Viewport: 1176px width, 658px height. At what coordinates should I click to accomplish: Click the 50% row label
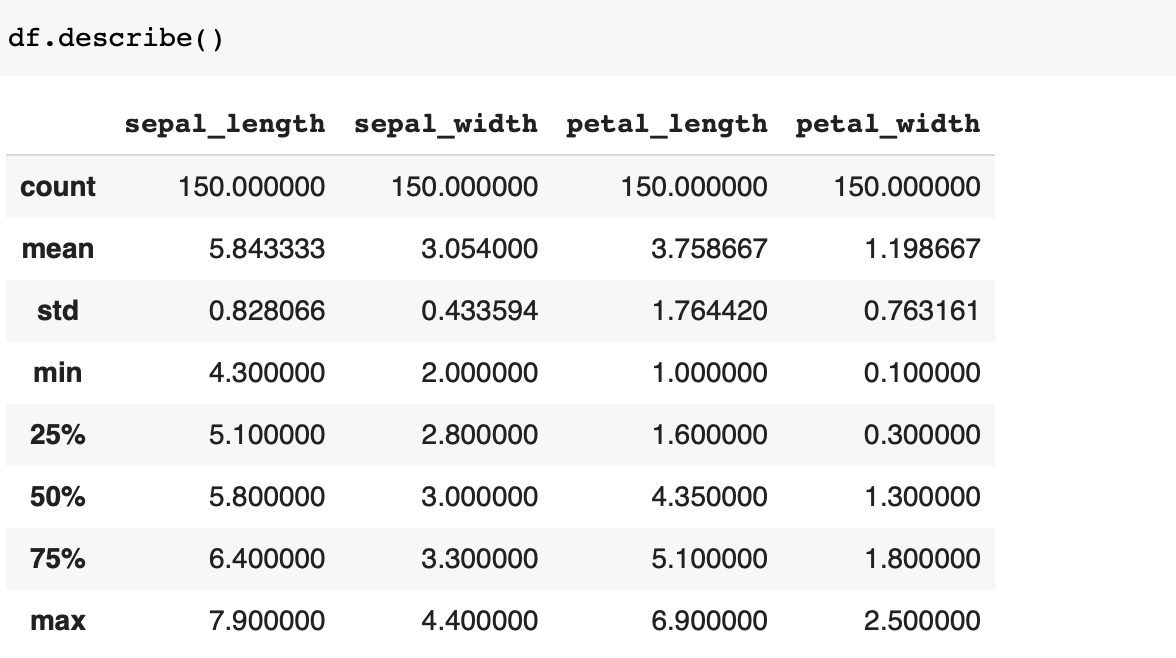[57, 497]
